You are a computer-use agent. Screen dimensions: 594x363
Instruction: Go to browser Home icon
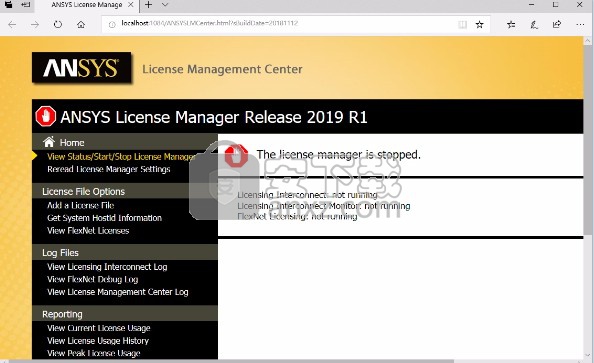81,25
